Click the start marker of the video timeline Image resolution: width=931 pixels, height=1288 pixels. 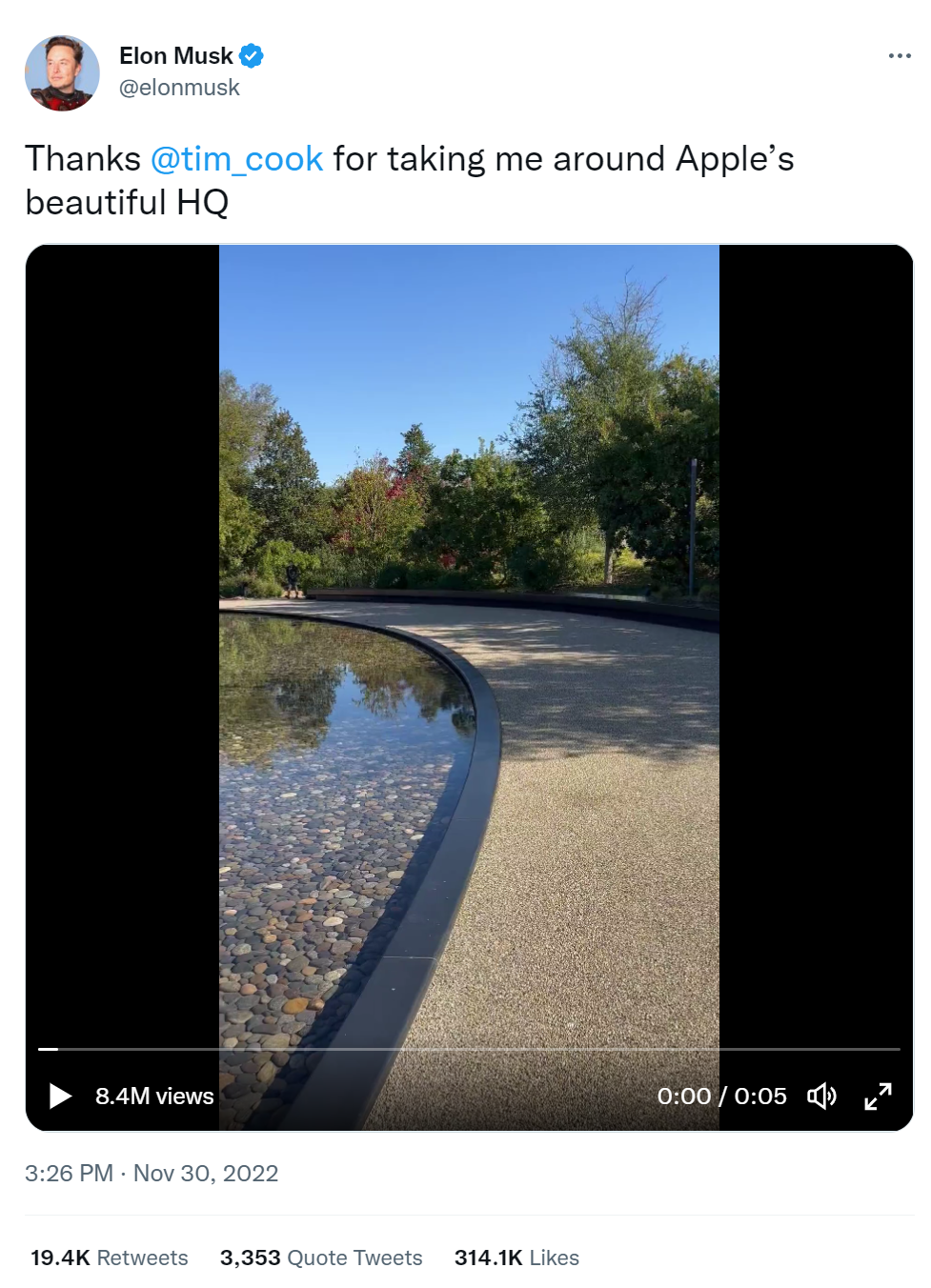48,1049
